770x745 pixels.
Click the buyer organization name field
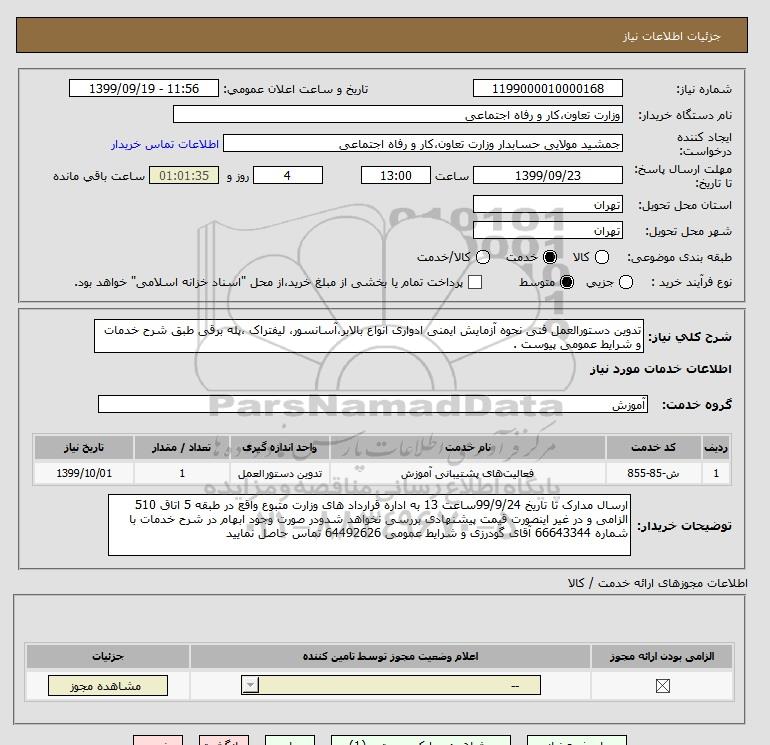pyautogui.click(x=398, y=114)
